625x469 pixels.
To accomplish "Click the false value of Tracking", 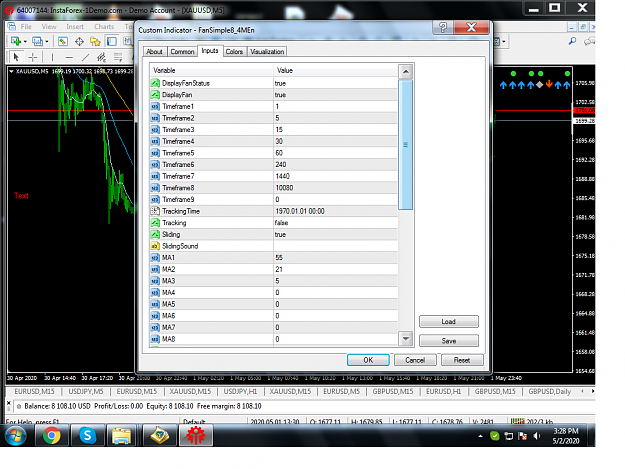I will click(x=281, y=223).
